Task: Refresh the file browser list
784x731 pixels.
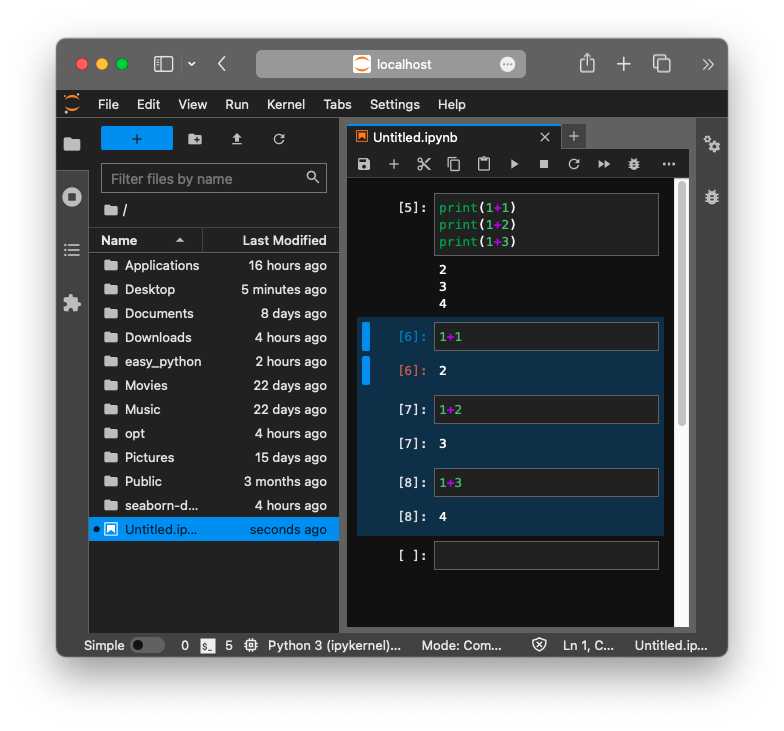Action: pos(279,138)
